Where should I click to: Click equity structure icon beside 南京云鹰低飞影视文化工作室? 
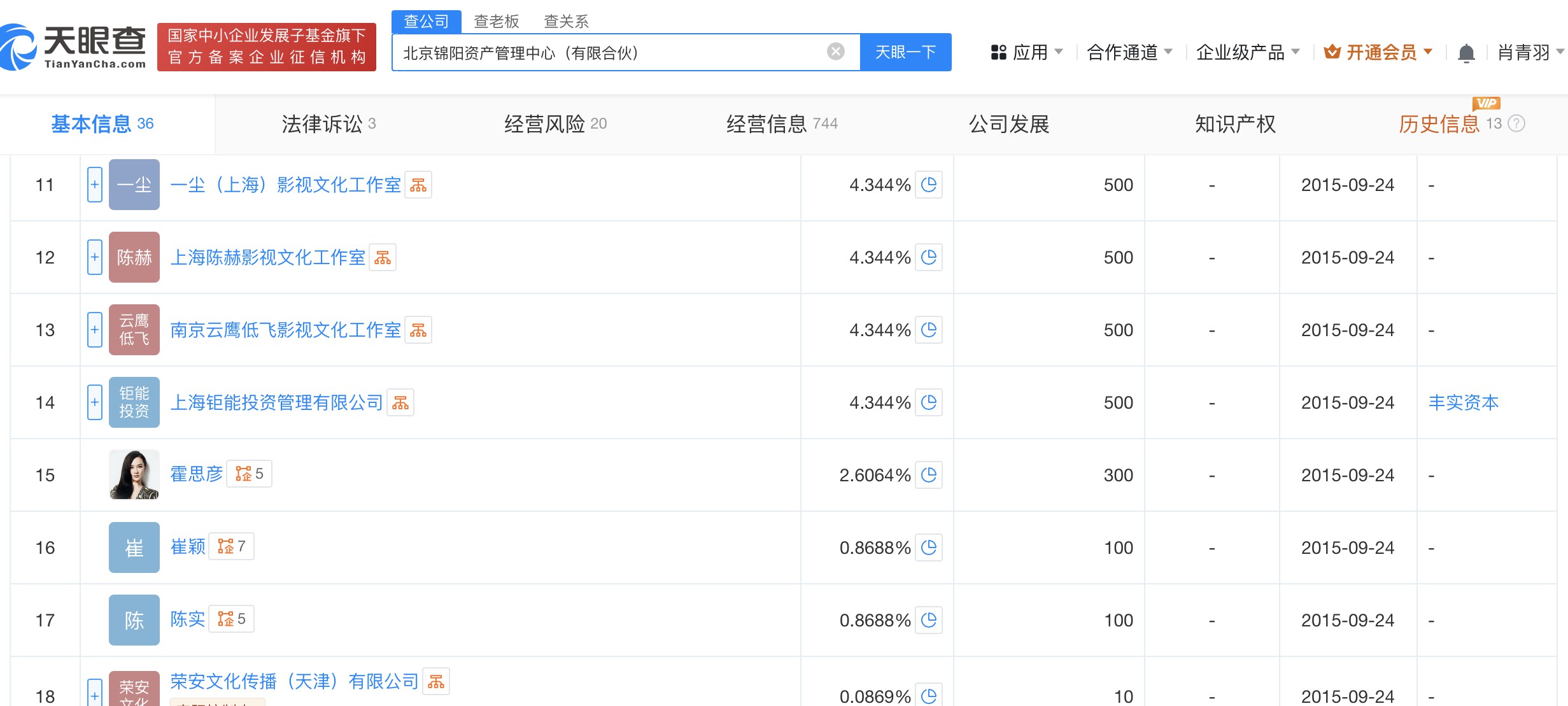tap(418, 330)
